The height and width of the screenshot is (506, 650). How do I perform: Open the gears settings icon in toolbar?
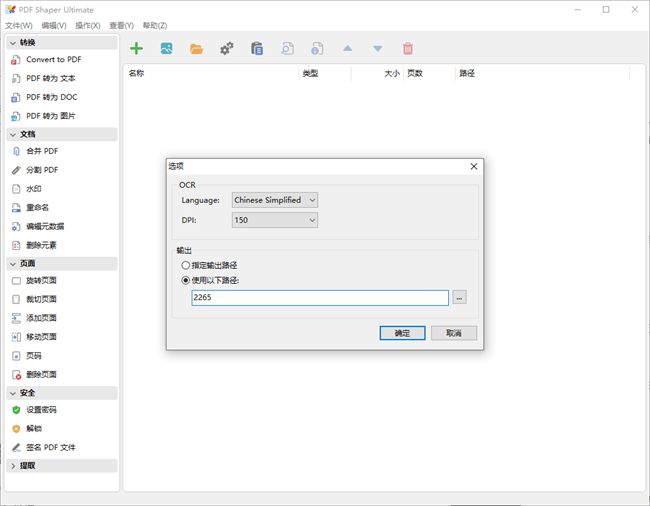coord(227,48)
